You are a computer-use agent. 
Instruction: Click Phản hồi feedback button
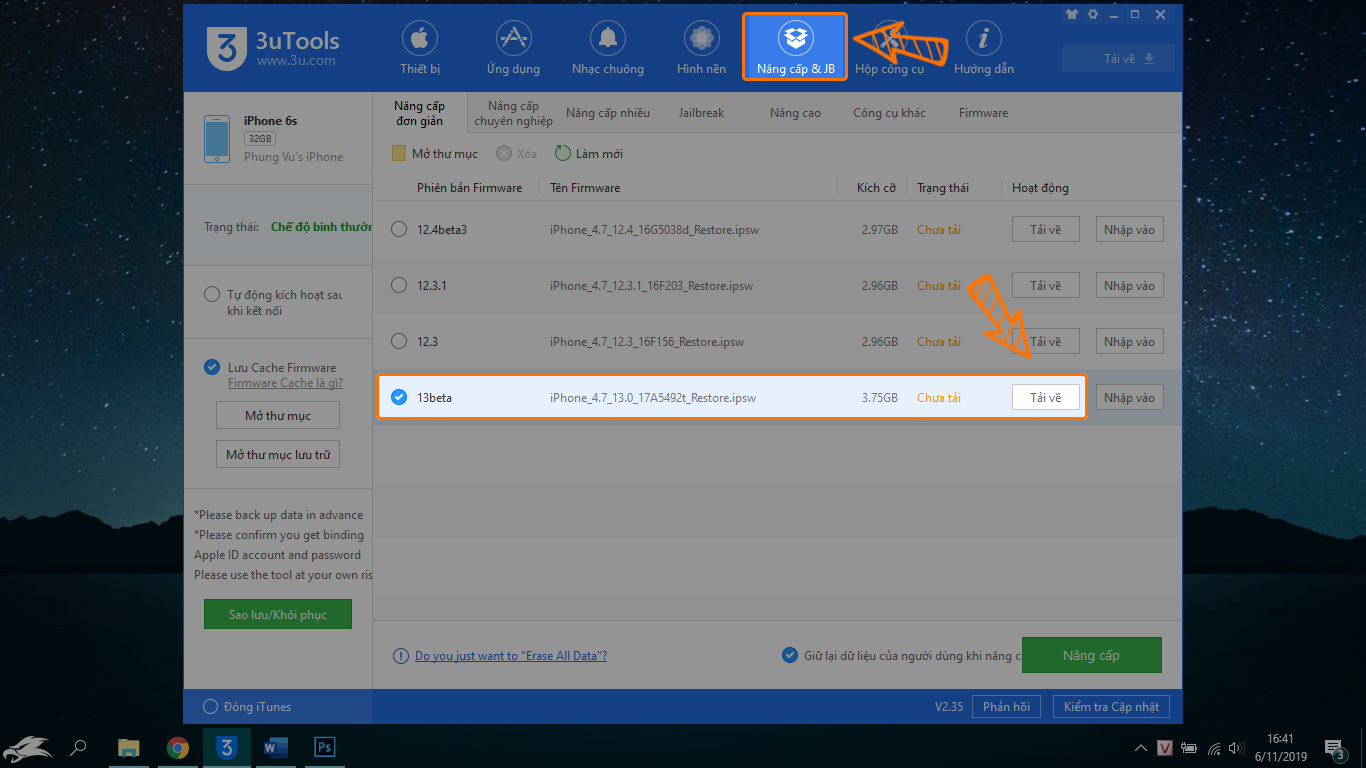coord(1006,707)
